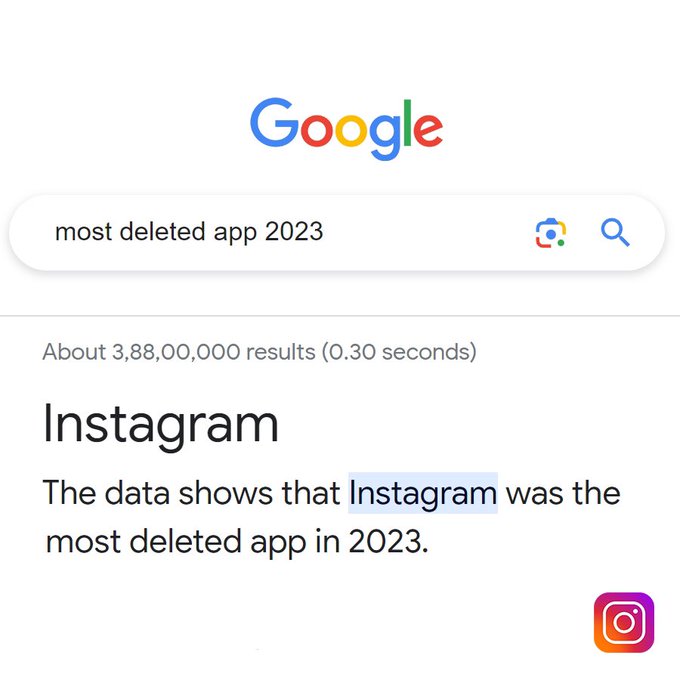This screenshot has height=680, width=680.
Task: Click the red first o in Google logo
Action: (313, 131)
